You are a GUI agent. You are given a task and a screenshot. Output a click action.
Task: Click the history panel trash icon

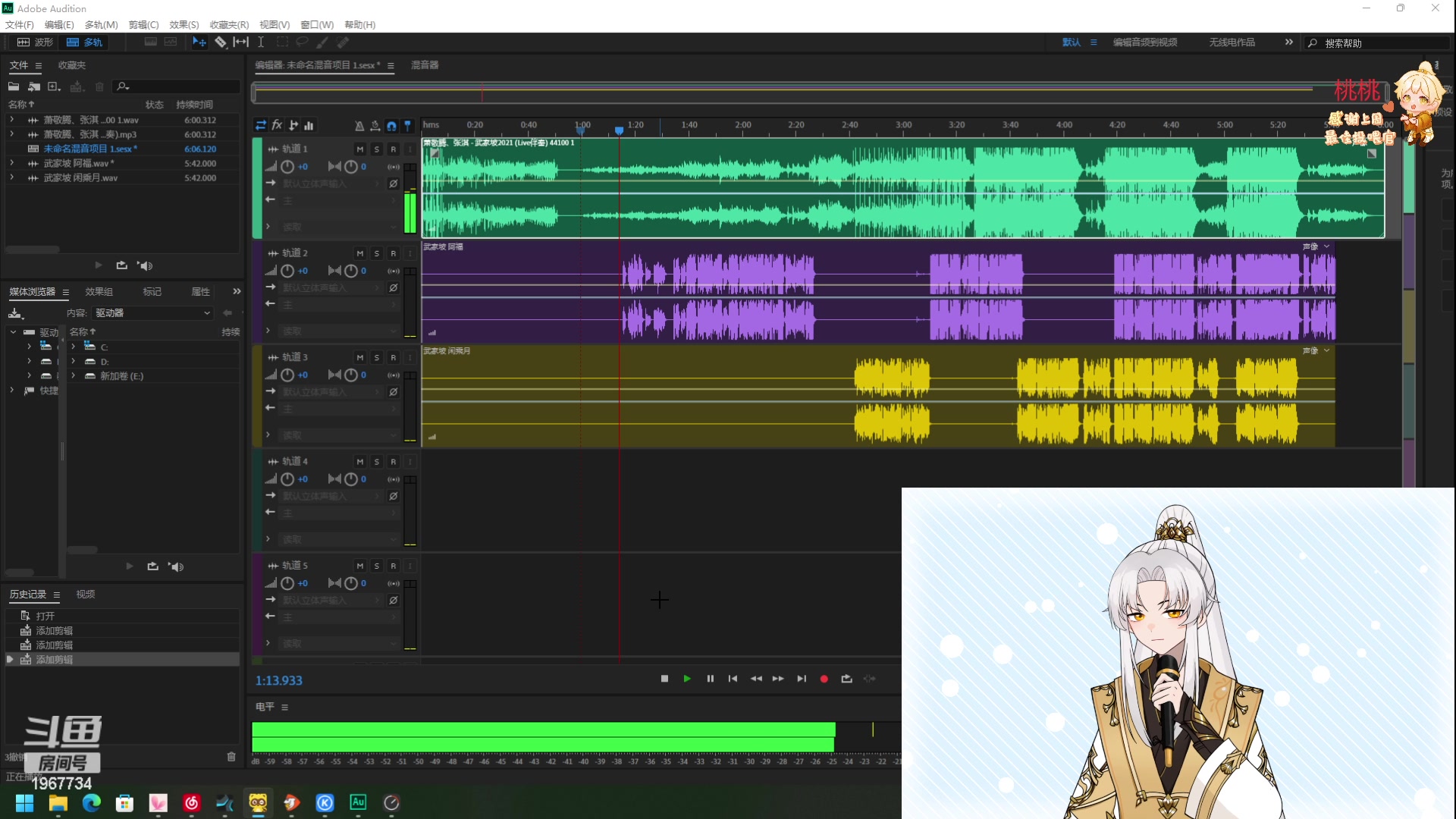(x=231, y=757)
